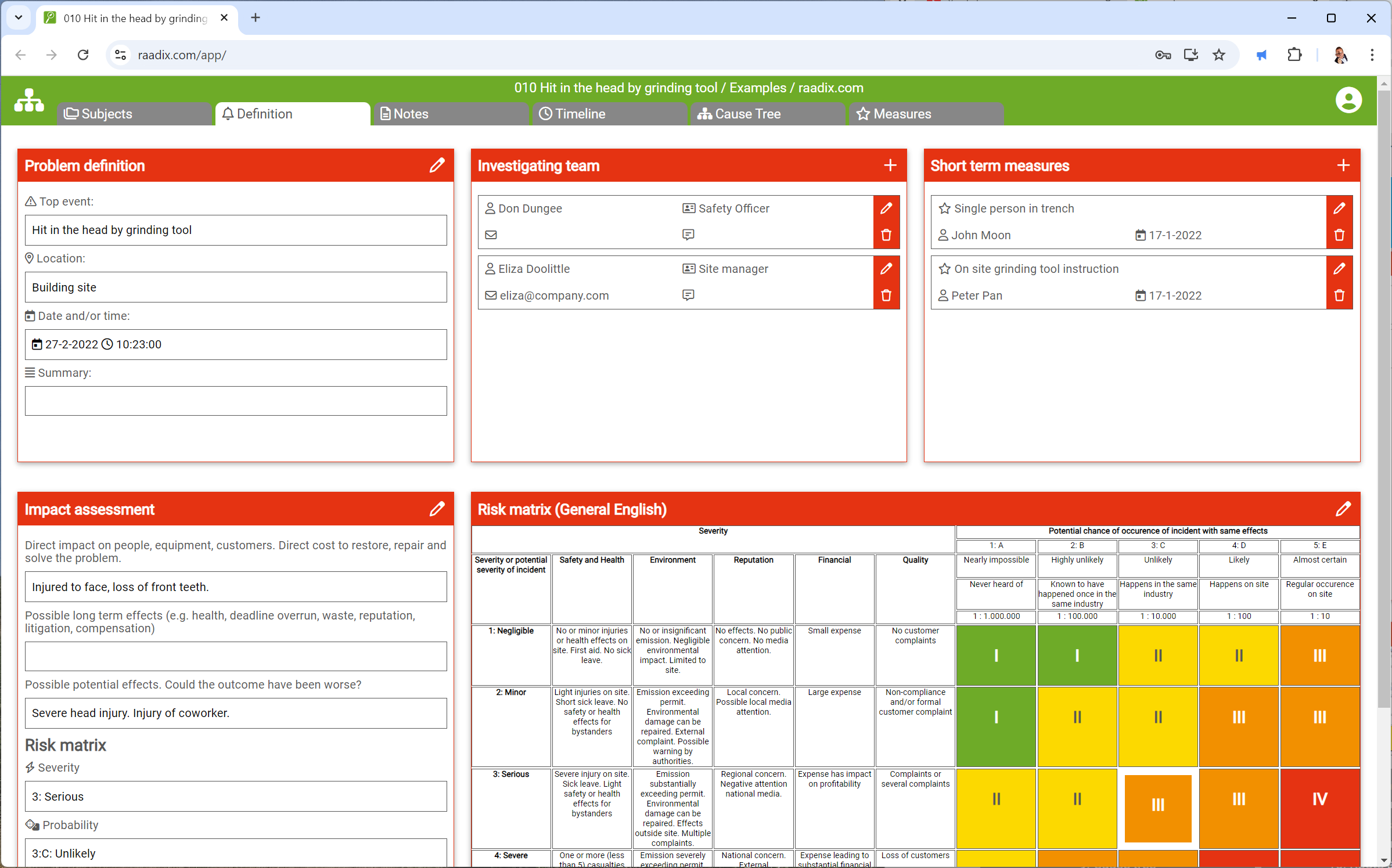The height and width of the screenshot is (868, 1392).
Task: Delete On site grinding tool instruction measure
Action: click(x=1339, y=296)
